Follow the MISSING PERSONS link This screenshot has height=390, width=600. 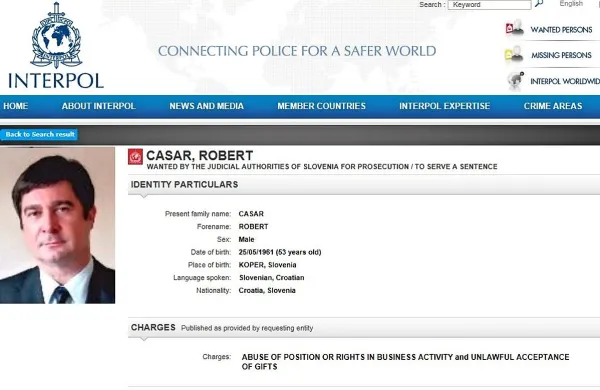pos(561,55)
